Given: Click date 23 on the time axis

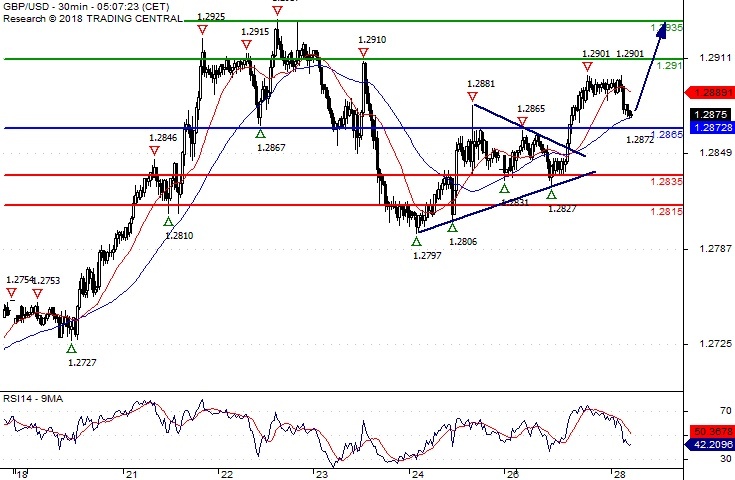Looking at the screenshot, I should 322,474.
